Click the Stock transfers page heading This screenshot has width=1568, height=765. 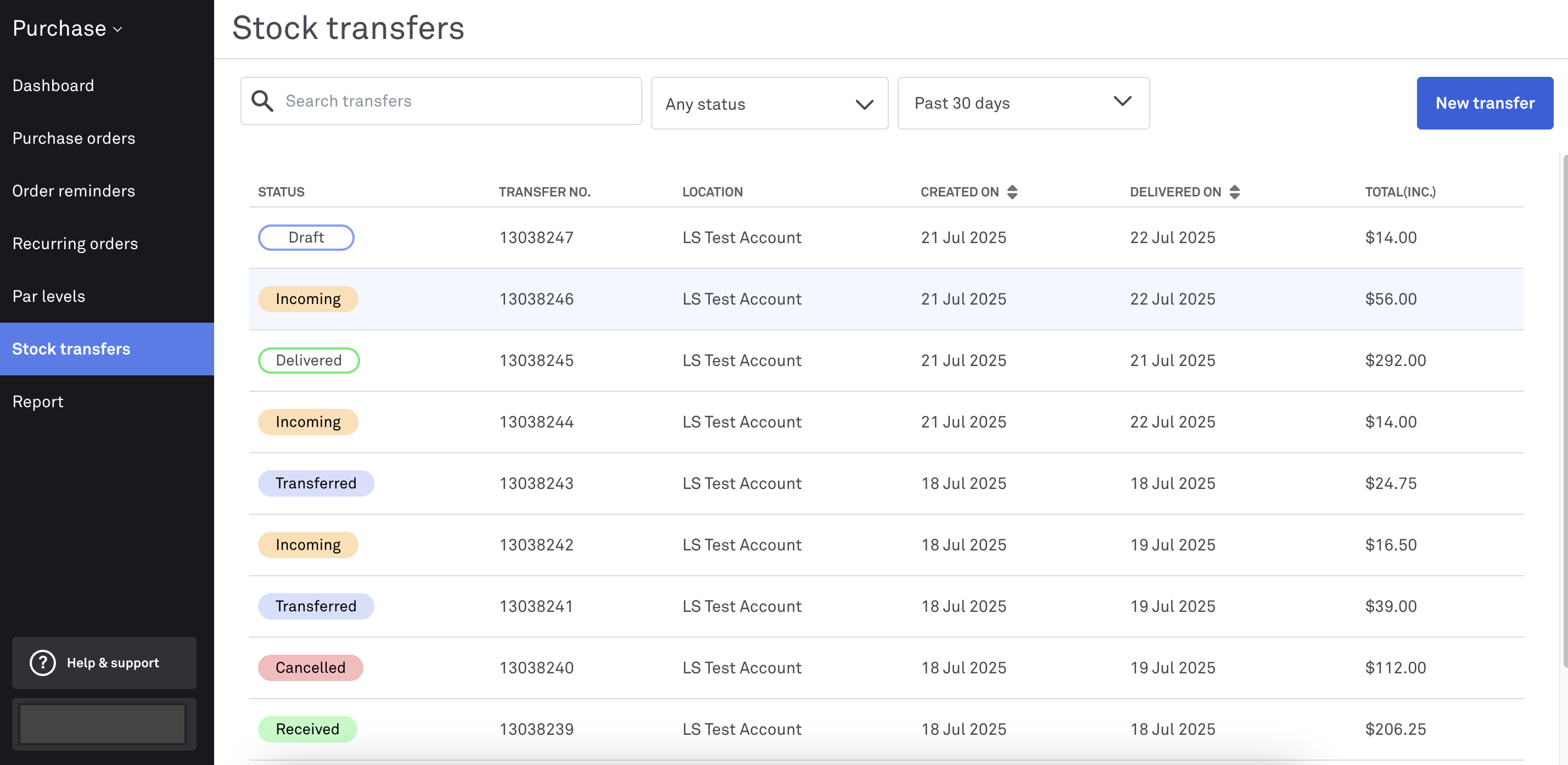tap(348, 28)
